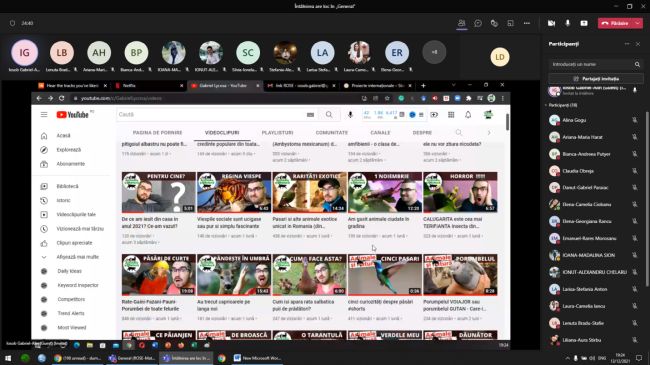Viewport: 650px width, 365px height.
Task: Open Teams more actions ellipsis menu
Action: (527, 23)
